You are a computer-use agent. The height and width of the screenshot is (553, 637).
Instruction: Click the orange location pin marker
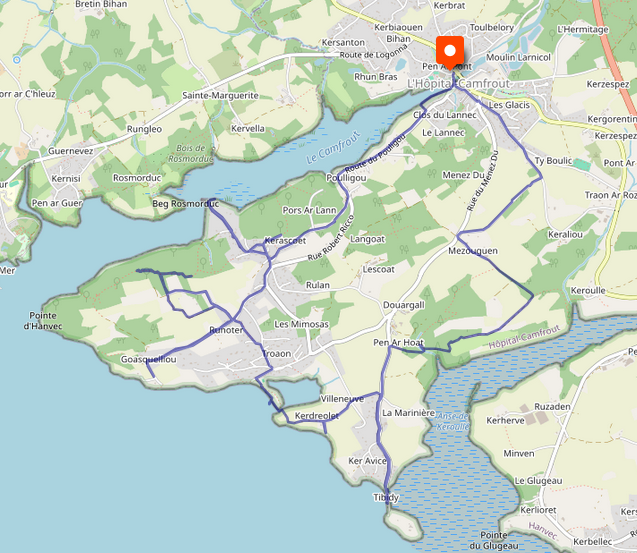click(450, 53)
